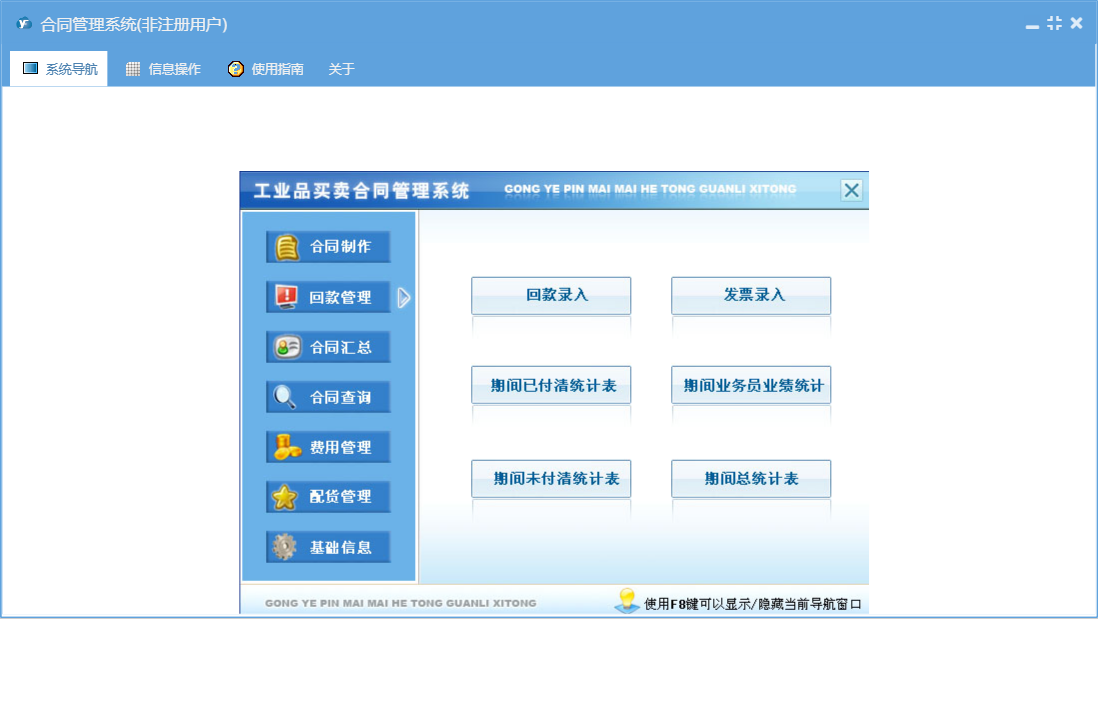
Task: Click the app logo in title bar
Action: 25,24
